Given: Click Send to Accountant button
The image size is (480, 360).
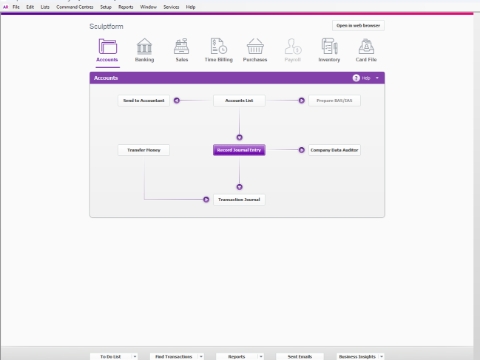Looking at the screenshot, I should point(144,100).
